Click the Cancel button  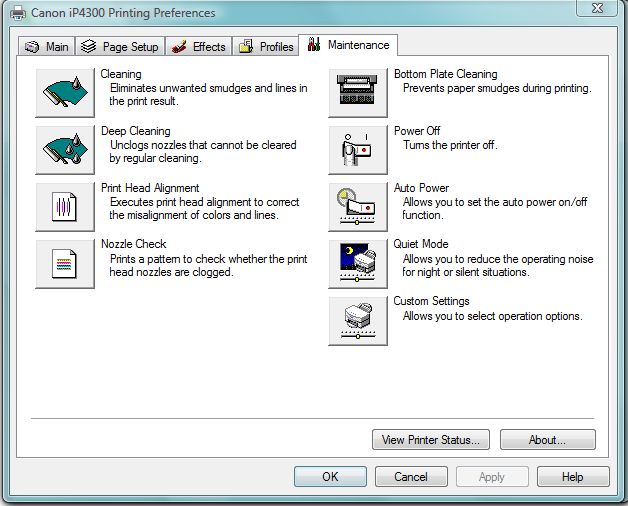click(x=411, y=476)
